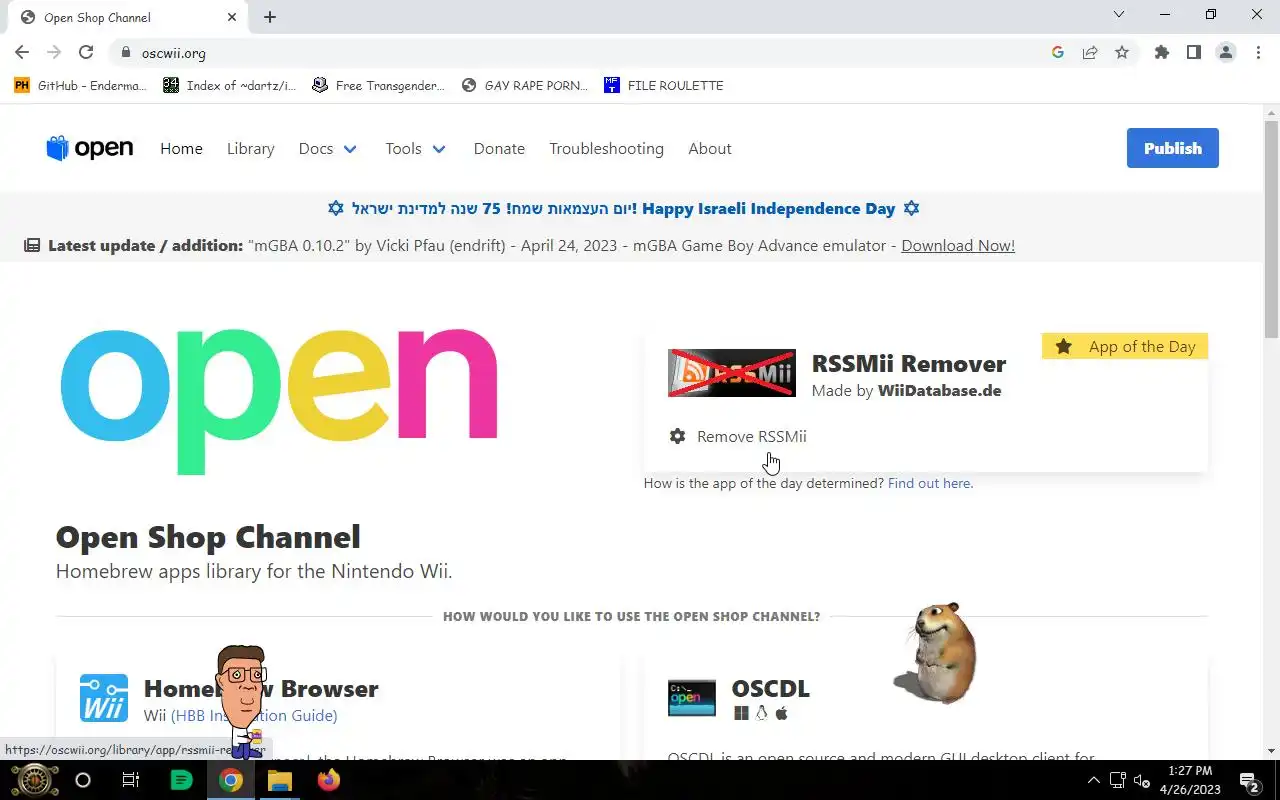
Task: Click the browser forward arrow
Action: (54, 53)
